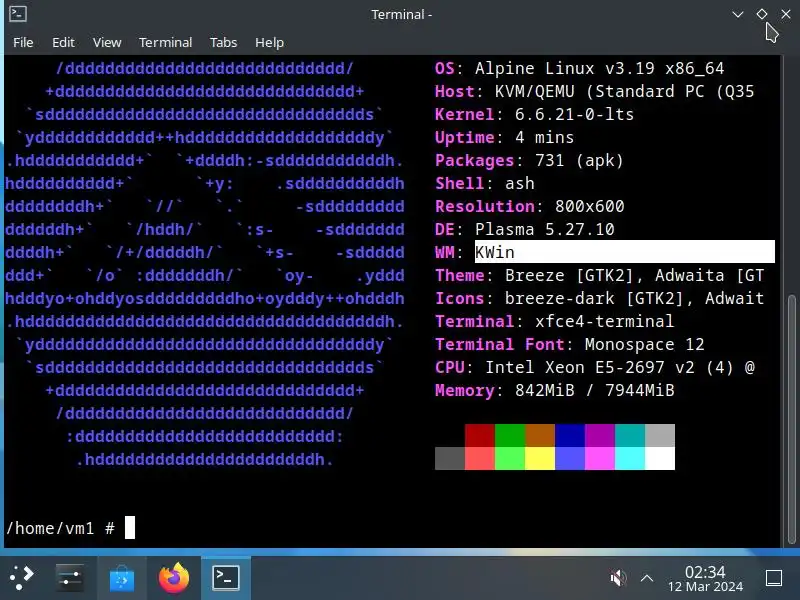Screen dimensions: 800x600
Task: Select the Terminal task in the taskbar
Action: [x=226, y=578]
